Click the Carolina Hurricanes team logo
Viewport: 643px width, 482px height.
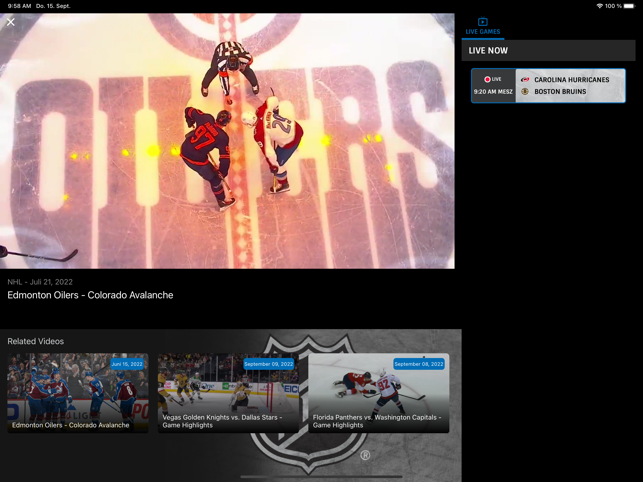(x=524, y=80)
